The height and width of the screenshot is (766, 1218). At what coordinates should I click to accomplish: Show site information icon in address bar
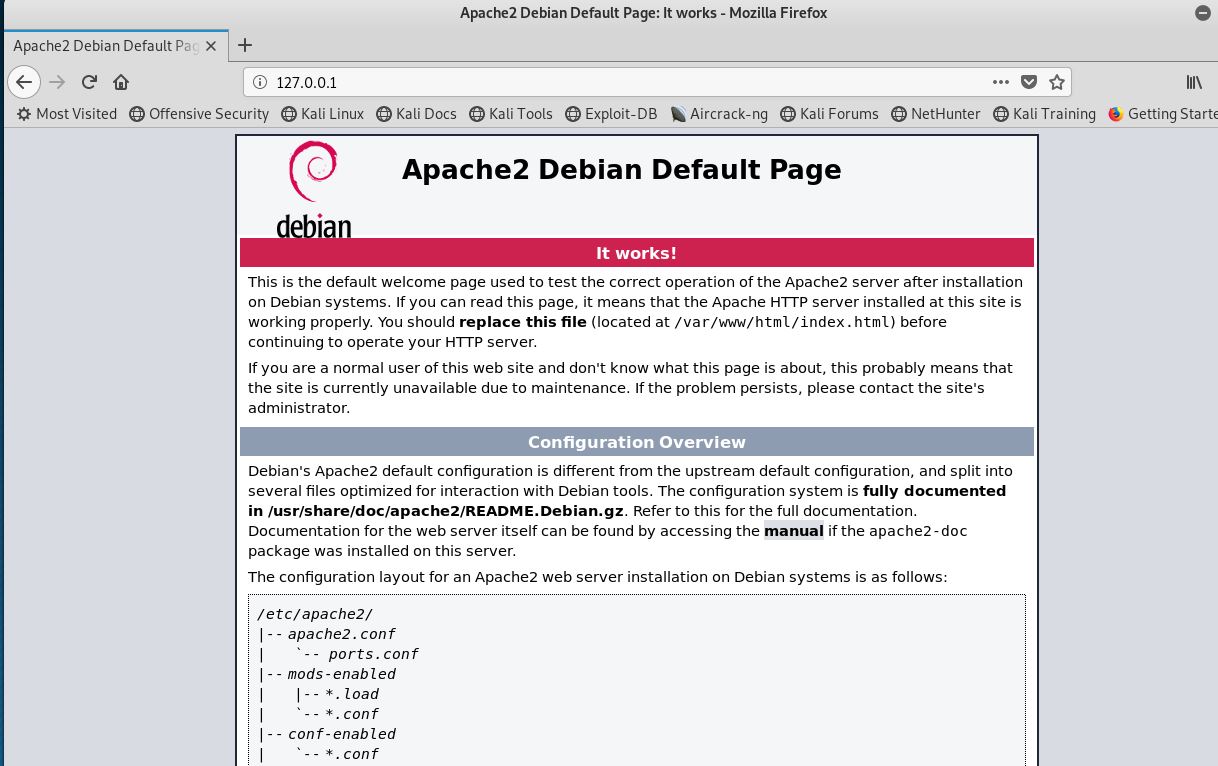pyautogui.click(x=259, y=82)
